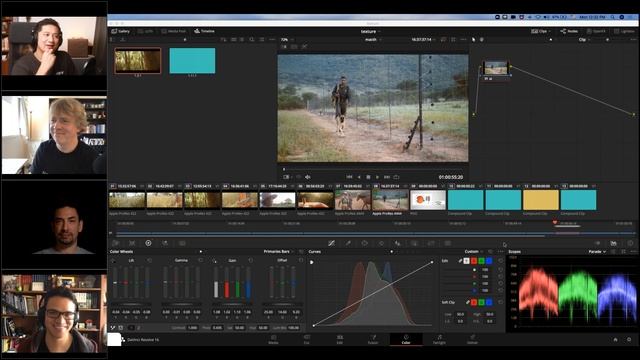
Task: Click the Contrast value field
Action: [x=193, y=328]
